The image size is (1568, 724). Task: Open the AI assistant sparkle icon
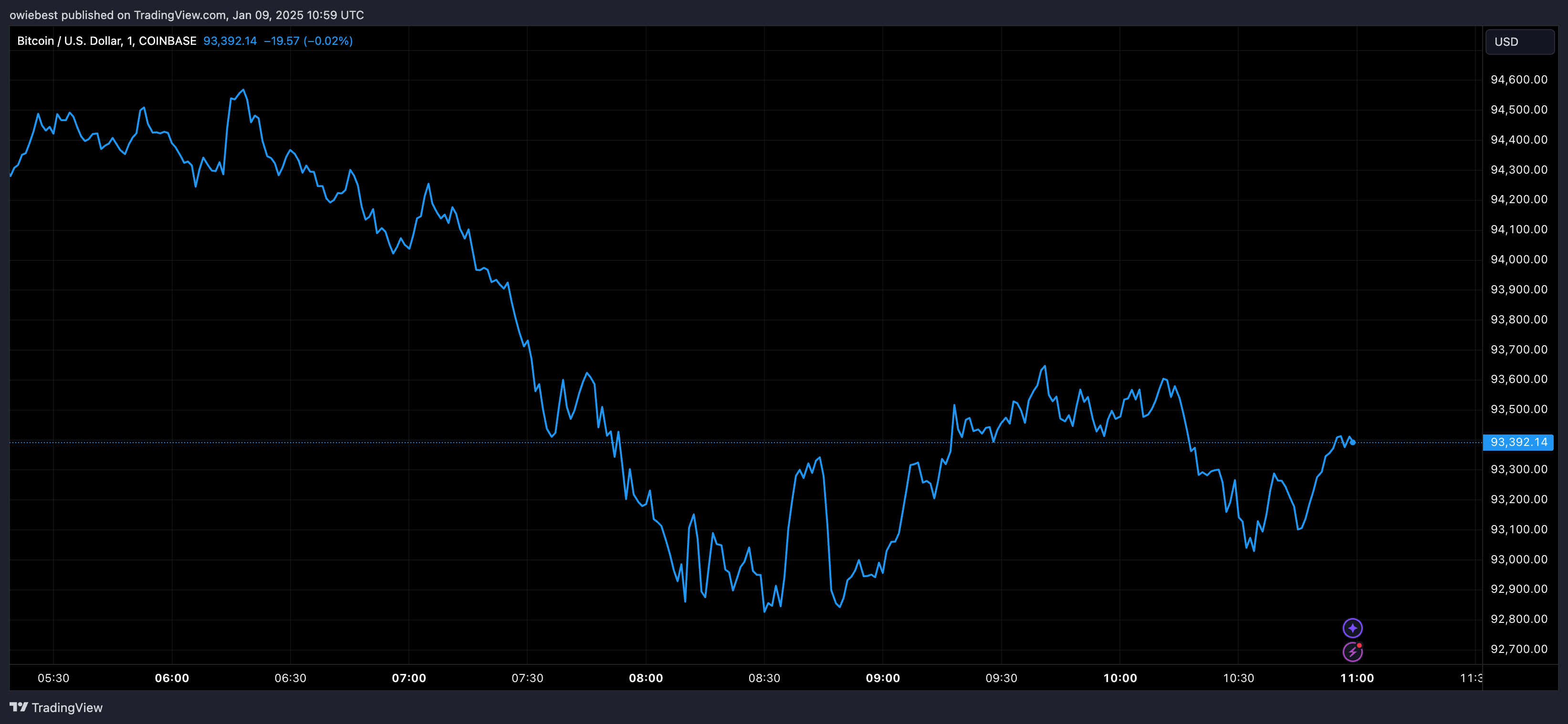pos(1352,628)
